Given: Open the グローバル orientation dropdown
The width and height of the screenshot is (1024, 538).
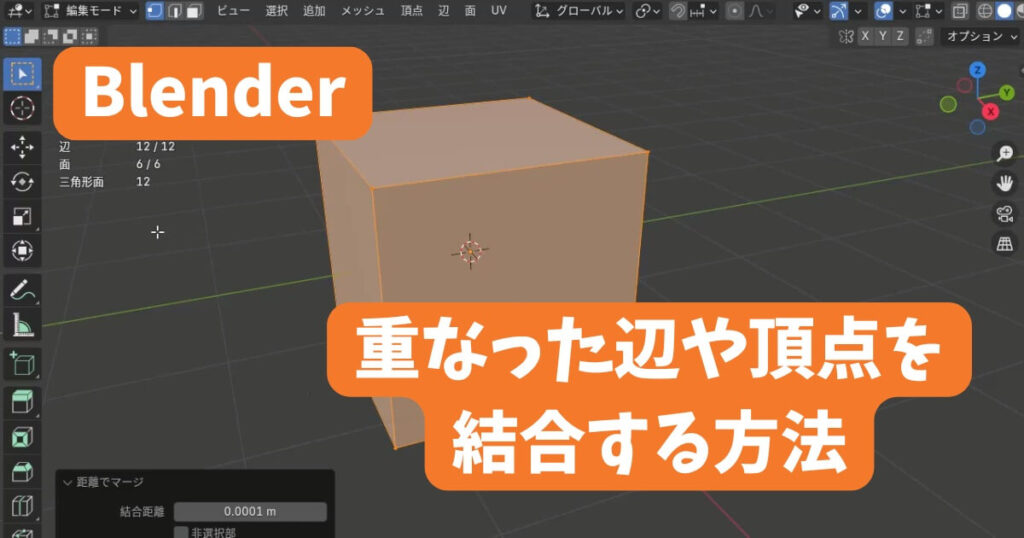Looking at the screenshot, I should 579,10.
